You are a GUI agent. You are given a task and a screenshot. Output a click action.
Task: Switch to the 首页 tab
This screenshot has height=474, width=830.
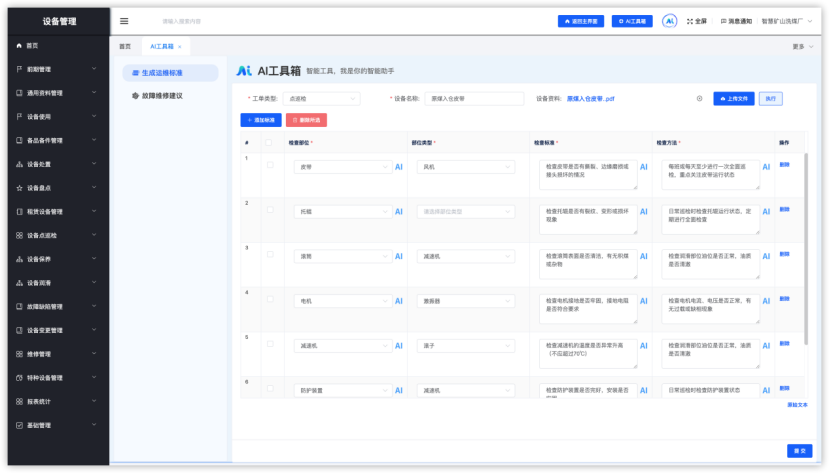pyautogui.click(x=125, y=47)
